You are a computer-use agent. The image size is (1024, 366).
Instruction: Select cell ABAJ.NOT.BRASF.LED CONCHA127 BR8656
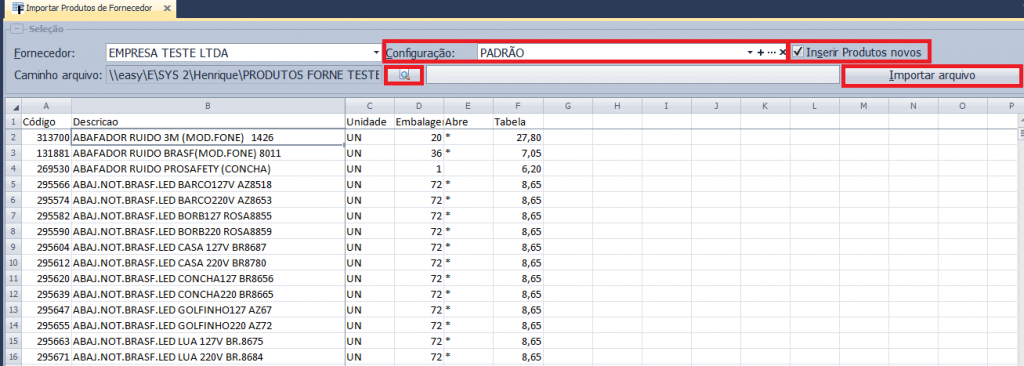click(x=208, y=278)
